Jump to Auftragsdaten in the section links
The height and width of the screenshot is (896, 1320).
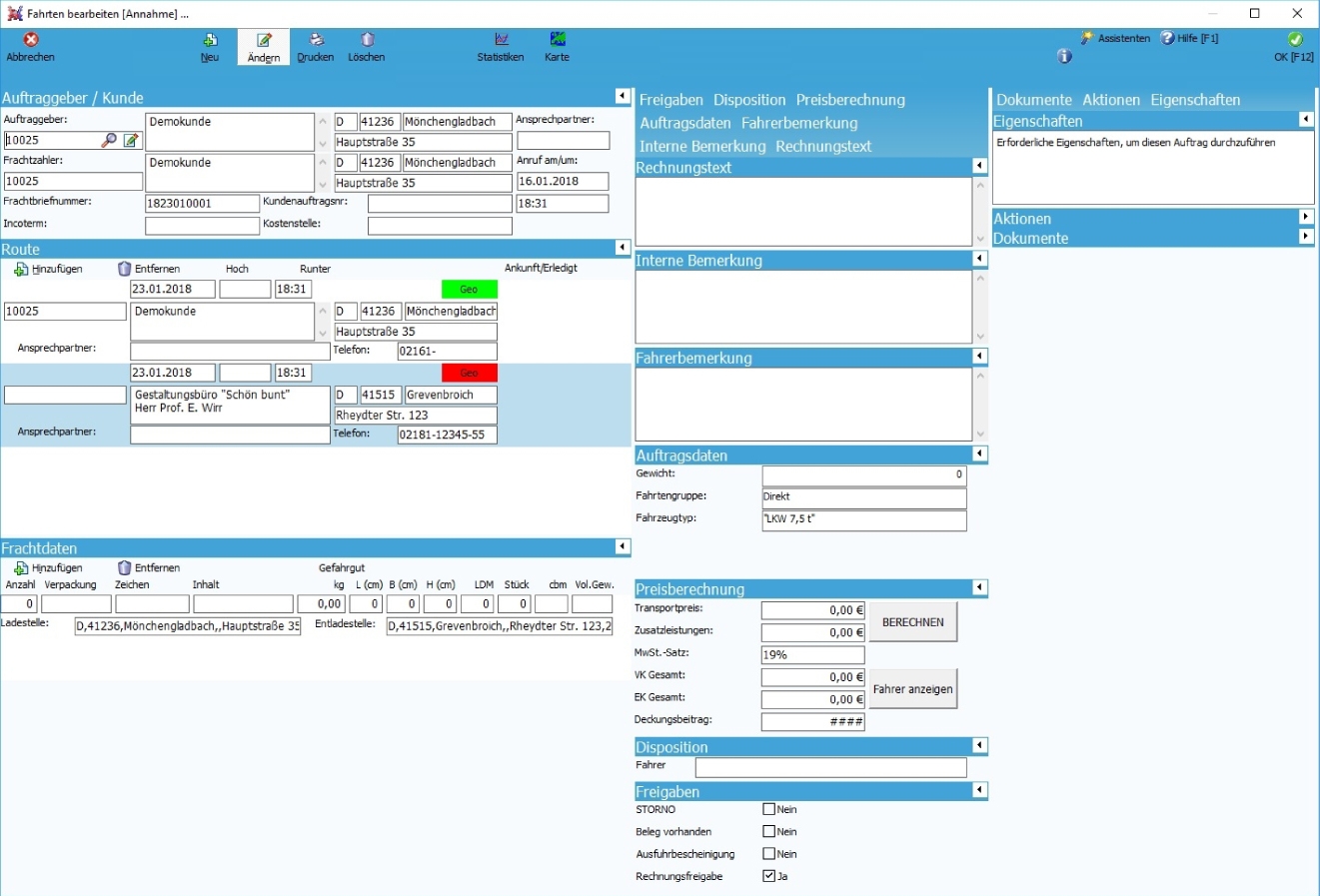coord(685,123)
